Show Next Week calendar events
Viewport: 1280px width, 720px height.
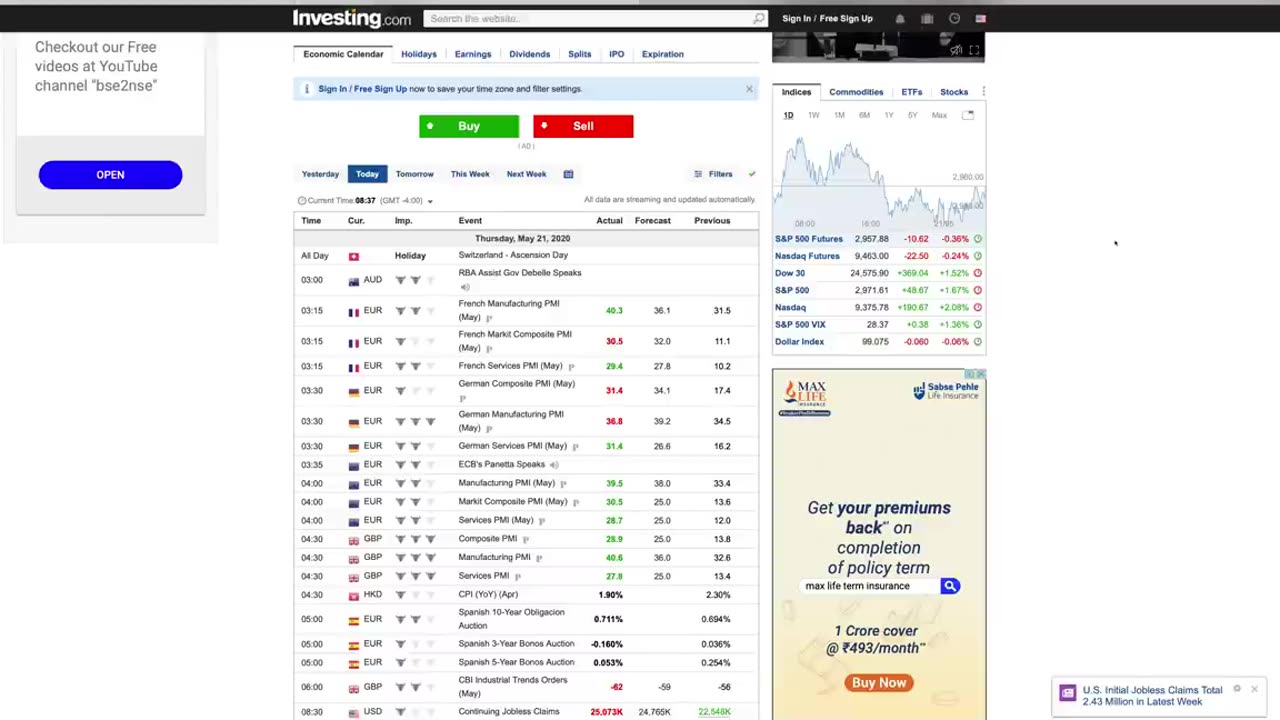527,174
